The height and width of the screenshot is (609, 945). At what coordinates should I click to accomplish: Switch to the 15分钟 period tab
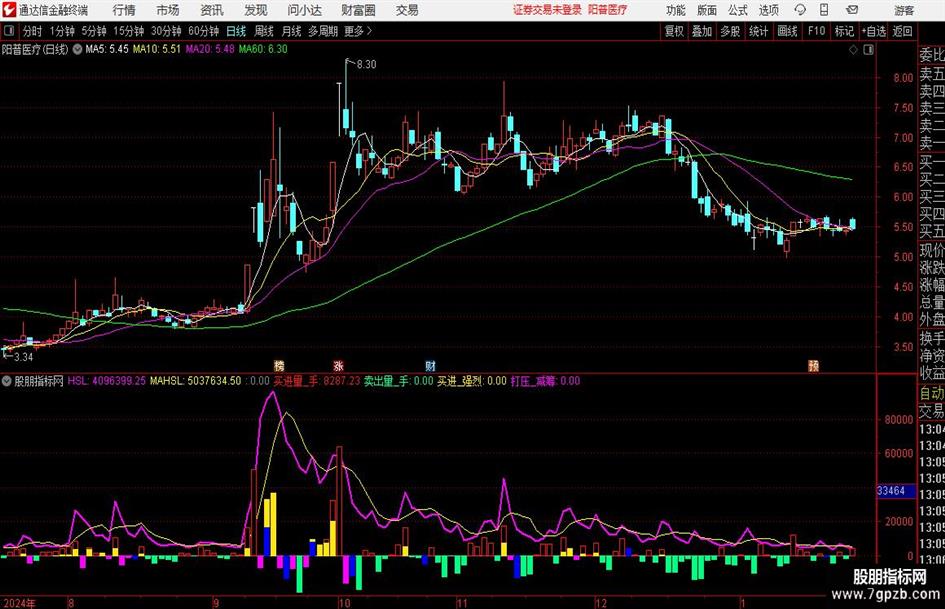[x=128, y=31]
